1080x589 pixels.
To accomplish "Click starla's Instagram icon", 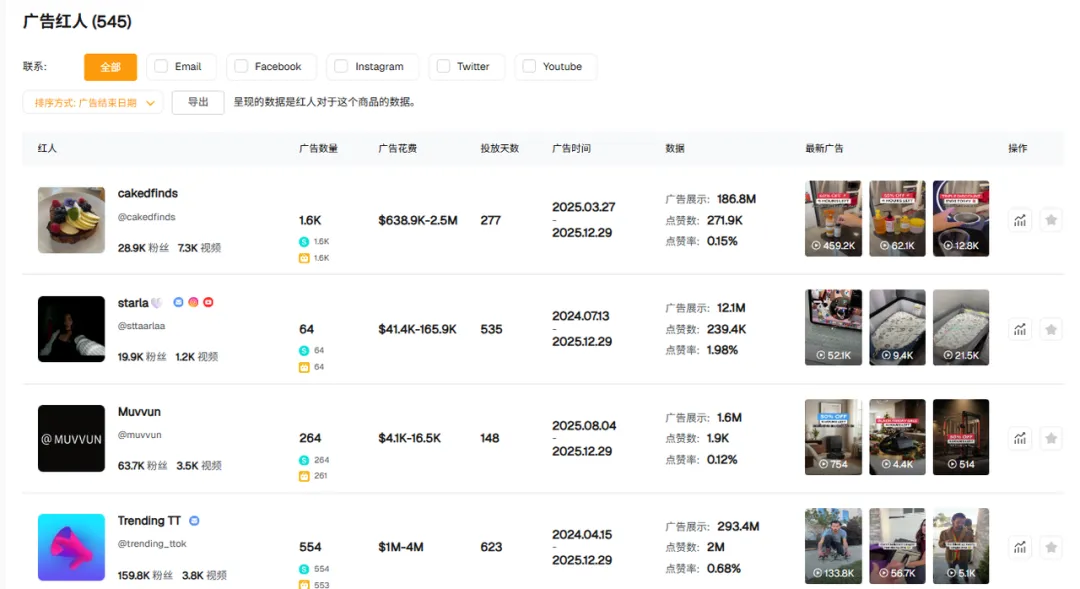I will [193, 303].
